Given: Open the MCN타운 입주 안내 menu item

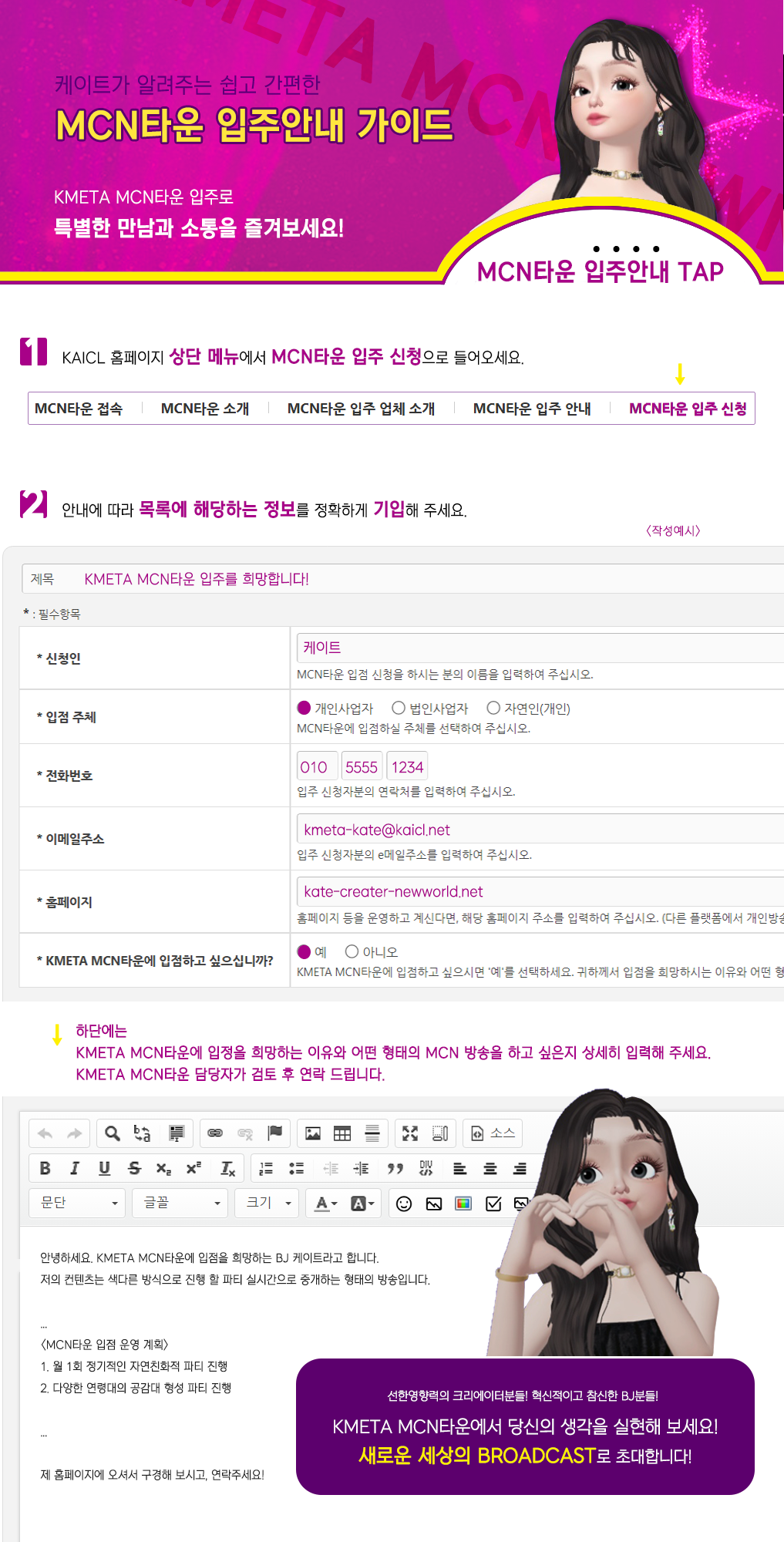Looking at the screenshot, I should tap(532, 409).
